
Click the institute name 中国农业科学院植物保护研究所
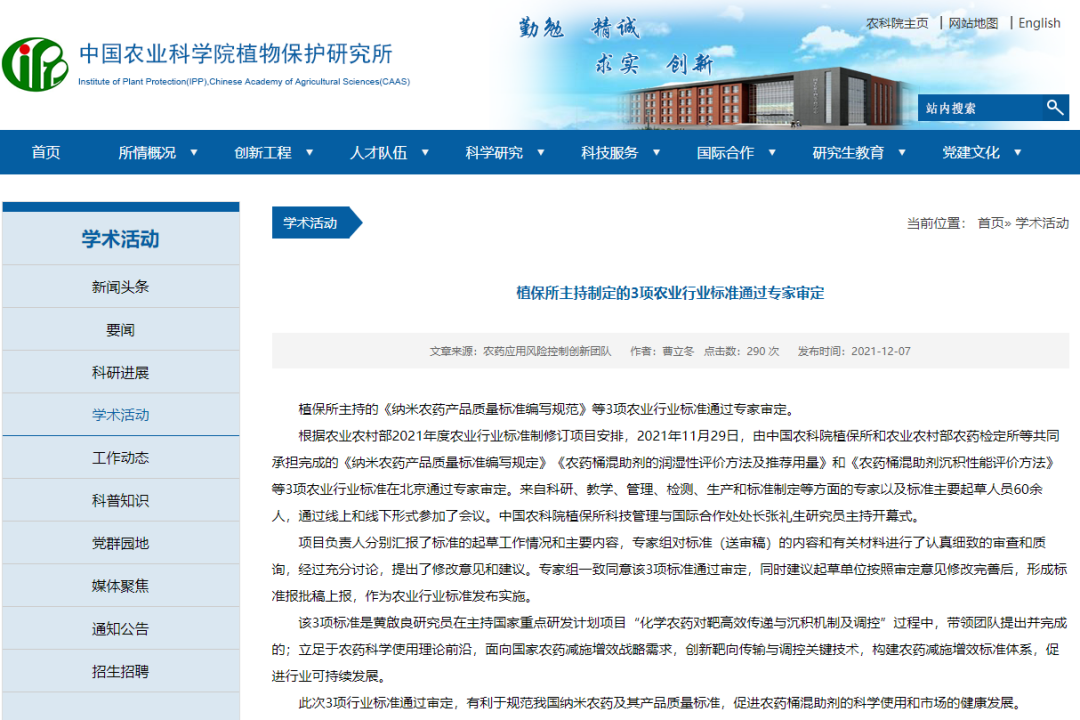[x=236, y=54]
